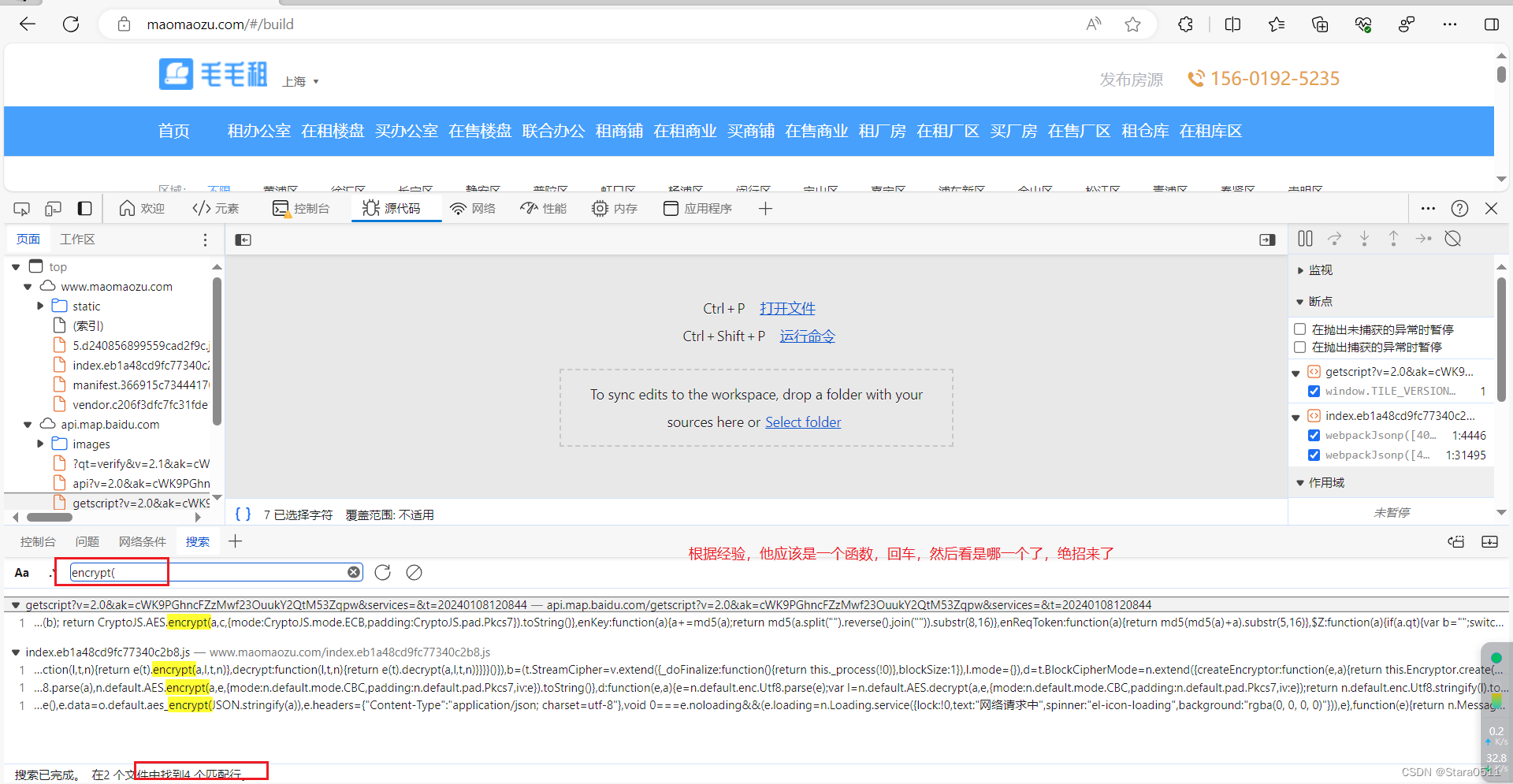Click 首页 in site navigation bar
This screenshot has width=1513, height=784.
tap(173, 131)
